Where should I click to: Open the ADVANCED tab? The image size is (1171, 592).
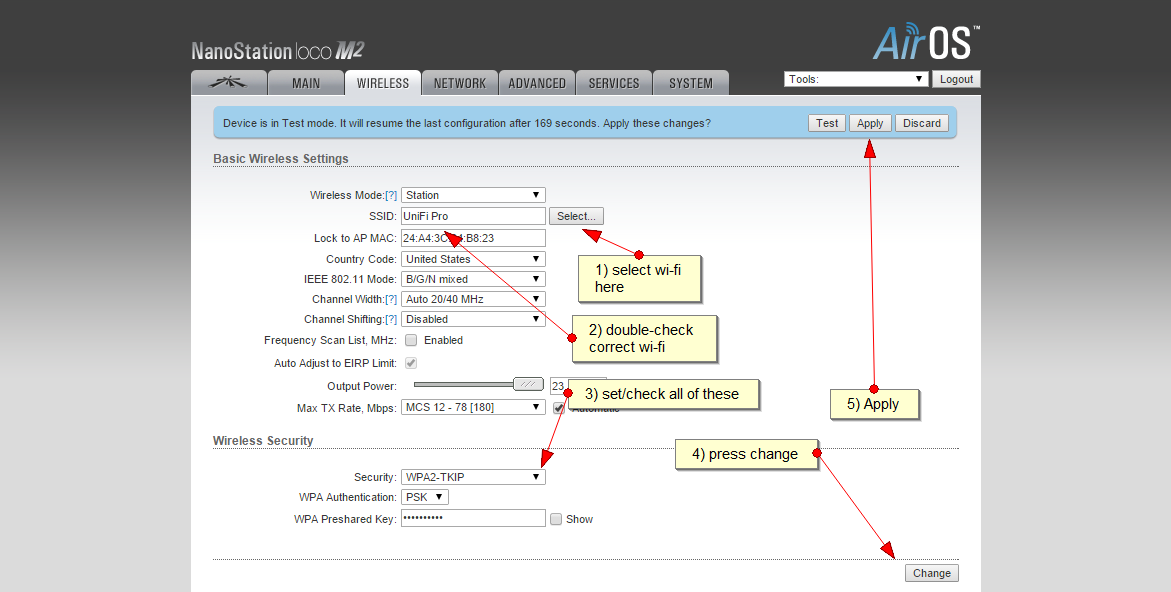tap(537, 83)
